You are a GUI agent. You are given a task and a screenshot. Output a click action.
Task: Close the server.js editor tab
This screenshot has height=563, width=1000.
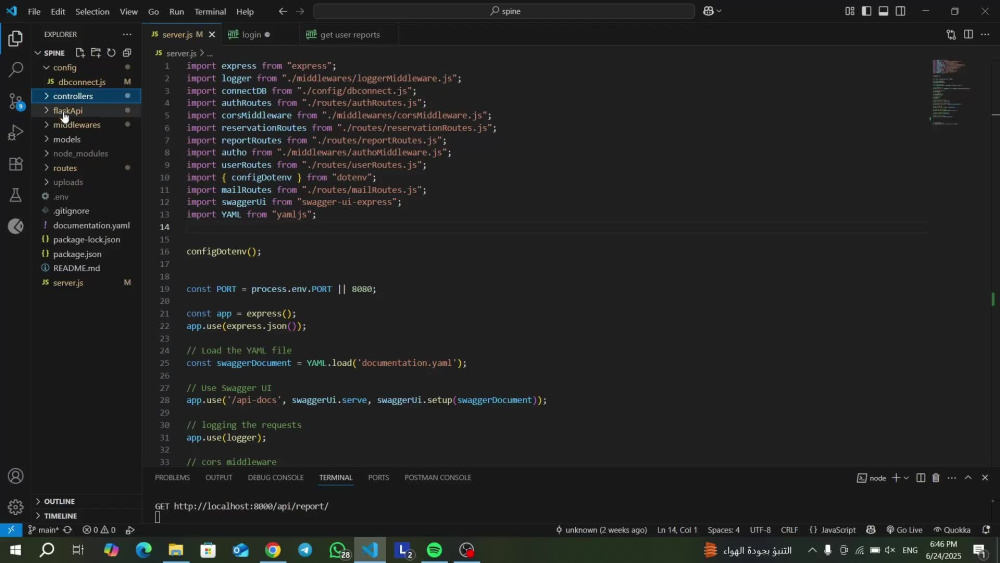click(x=212, y=34)
